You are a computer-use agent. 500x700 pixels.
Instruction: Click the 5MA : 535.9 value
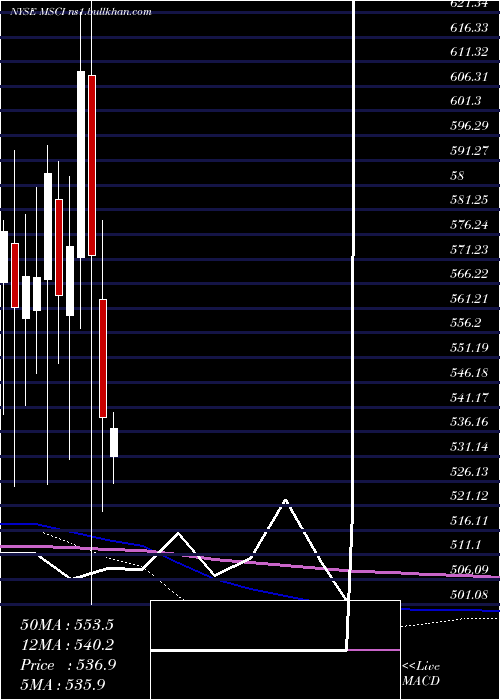point(63,684)
